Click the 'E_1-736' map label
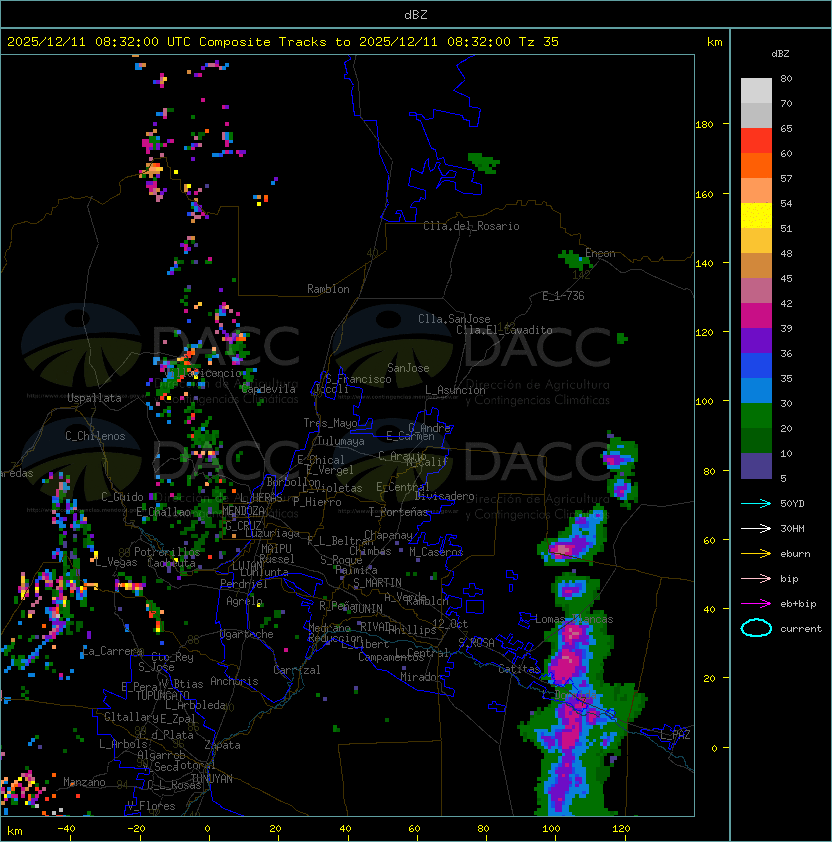The image size is (832, 842). [x=563, y=296]
